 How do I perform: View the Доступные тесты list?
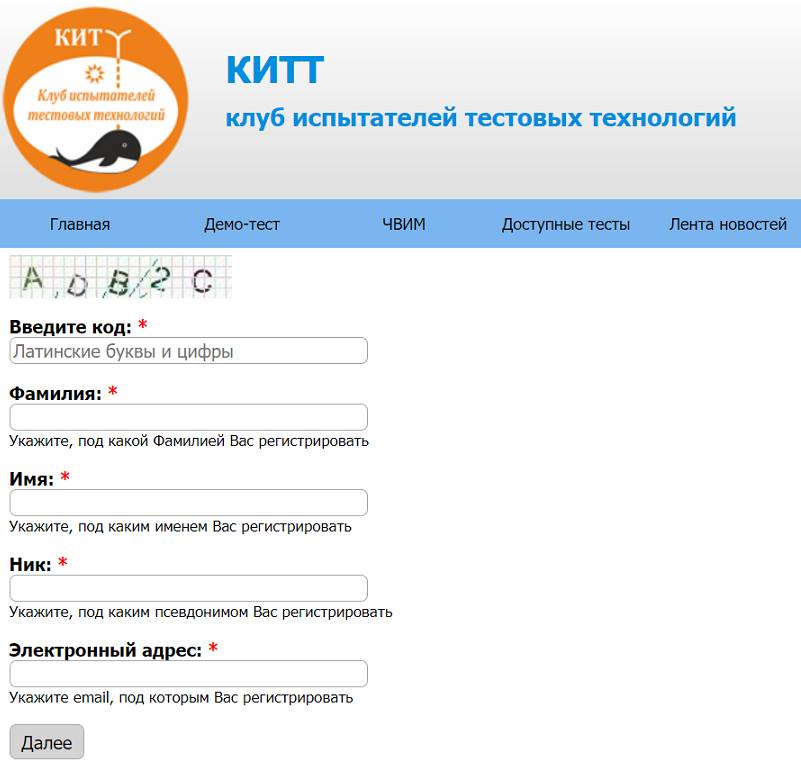tap(567, 224)
